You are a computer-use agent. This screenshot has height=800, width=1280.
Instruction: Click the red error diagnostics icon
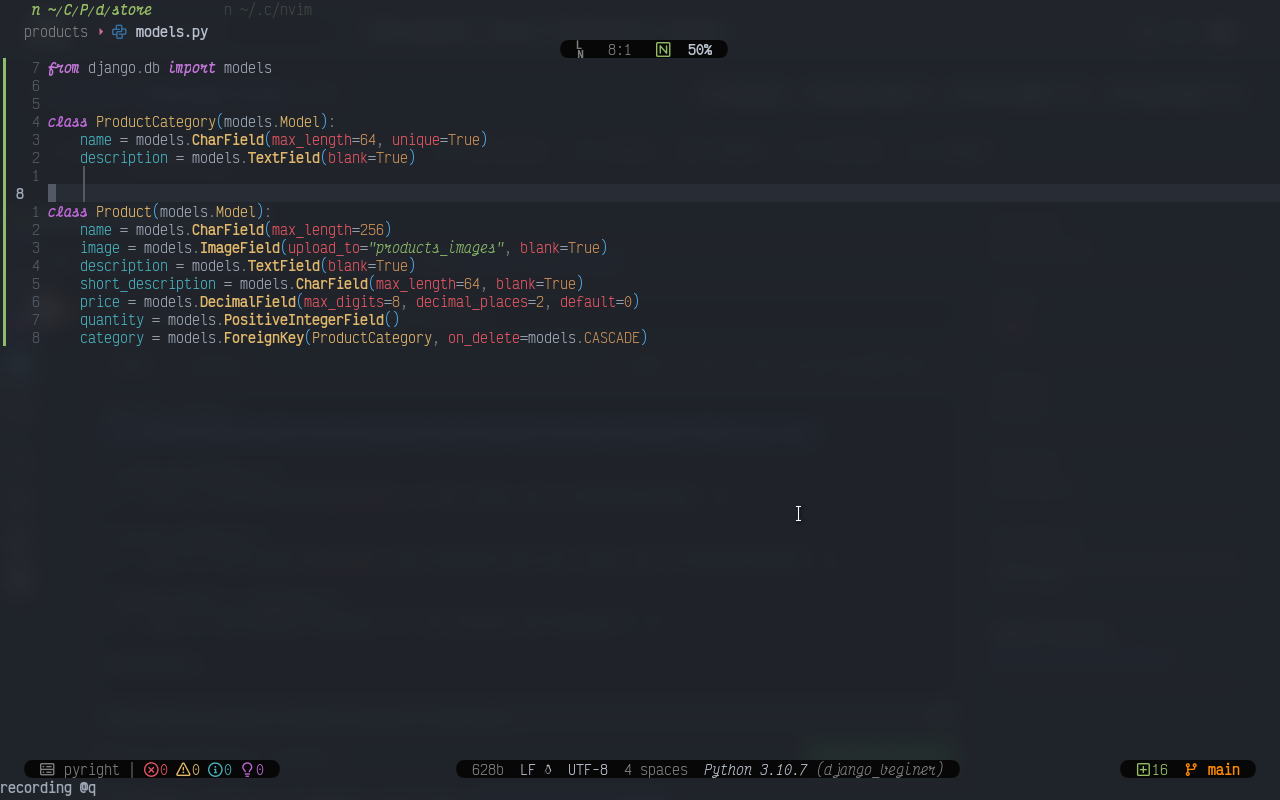click(x=150, y=769)
